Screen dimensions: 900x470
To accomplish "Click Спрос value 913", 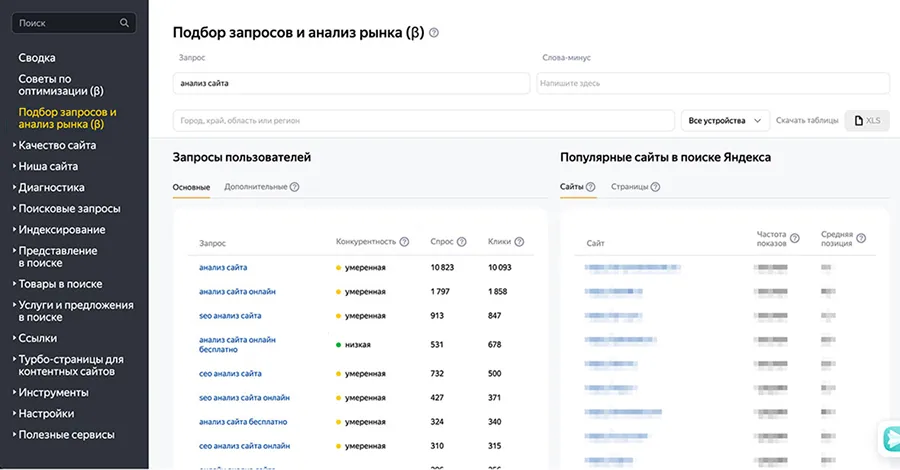I will (437, 316).
